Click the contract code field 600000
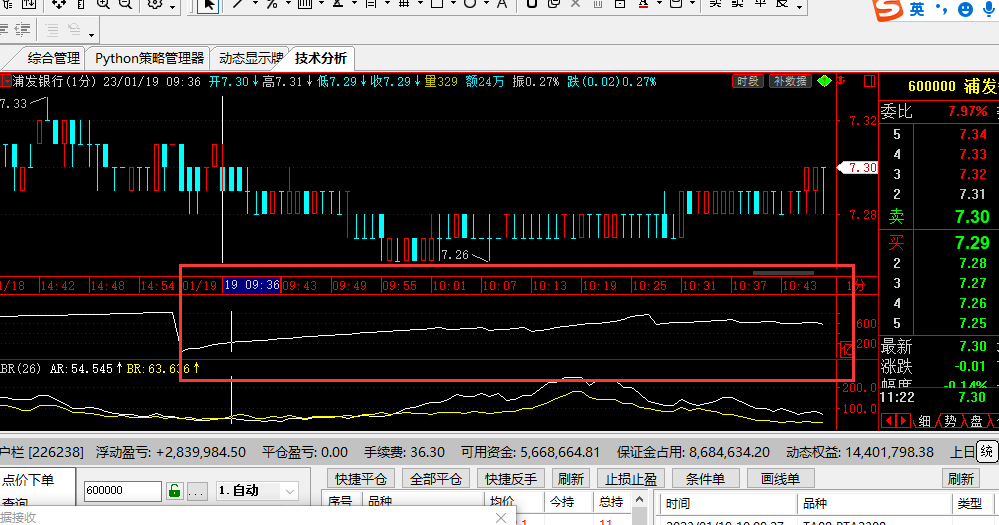 click(122, 491)
